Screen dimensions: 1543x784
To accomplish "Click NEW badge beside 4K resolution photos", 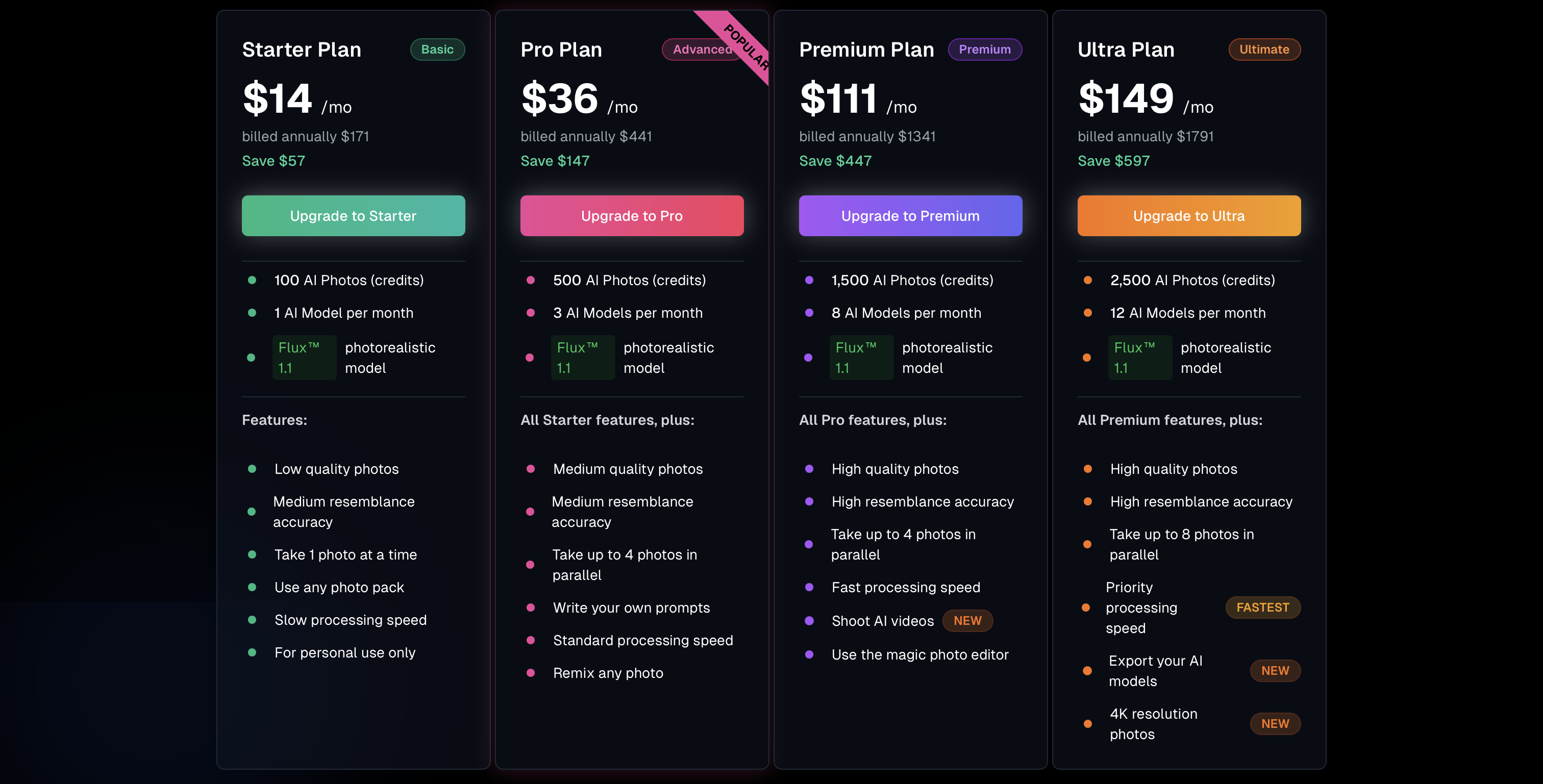I will pos(1275,723).
